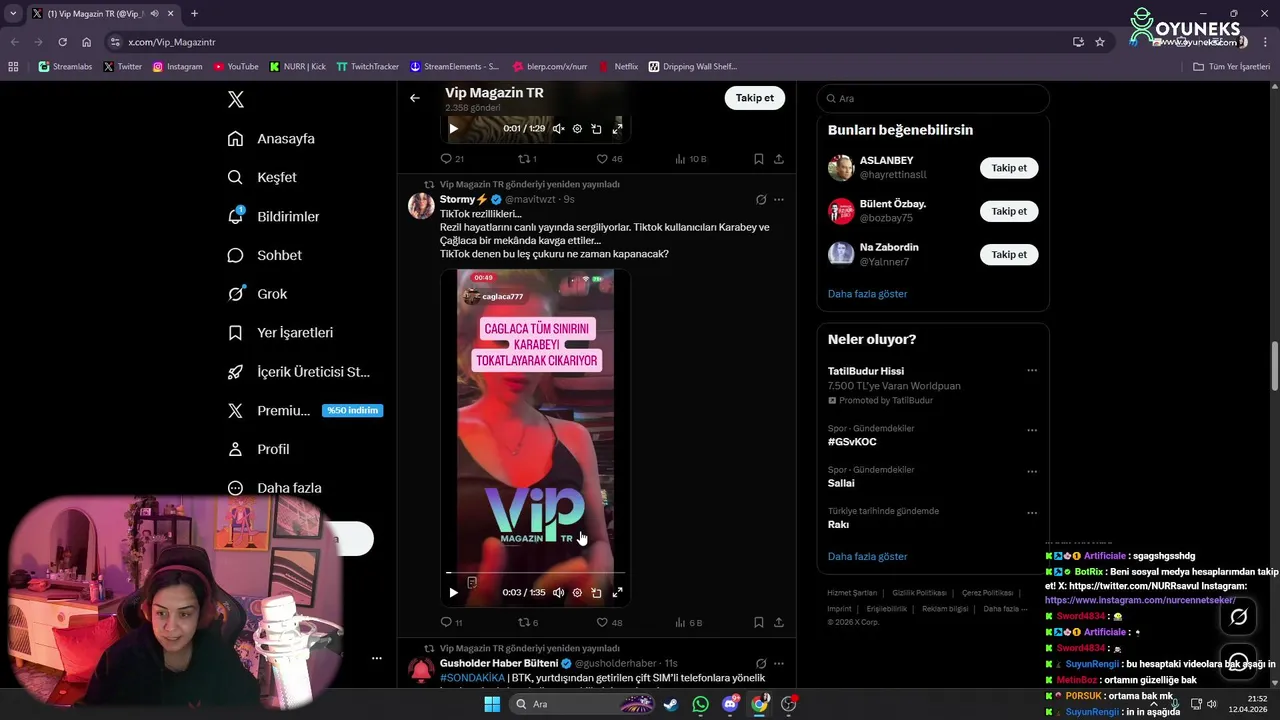Viewport: 1280px width, 720px height.
Task: Open options for Rakı trend
Action: tap(1032, 513)
